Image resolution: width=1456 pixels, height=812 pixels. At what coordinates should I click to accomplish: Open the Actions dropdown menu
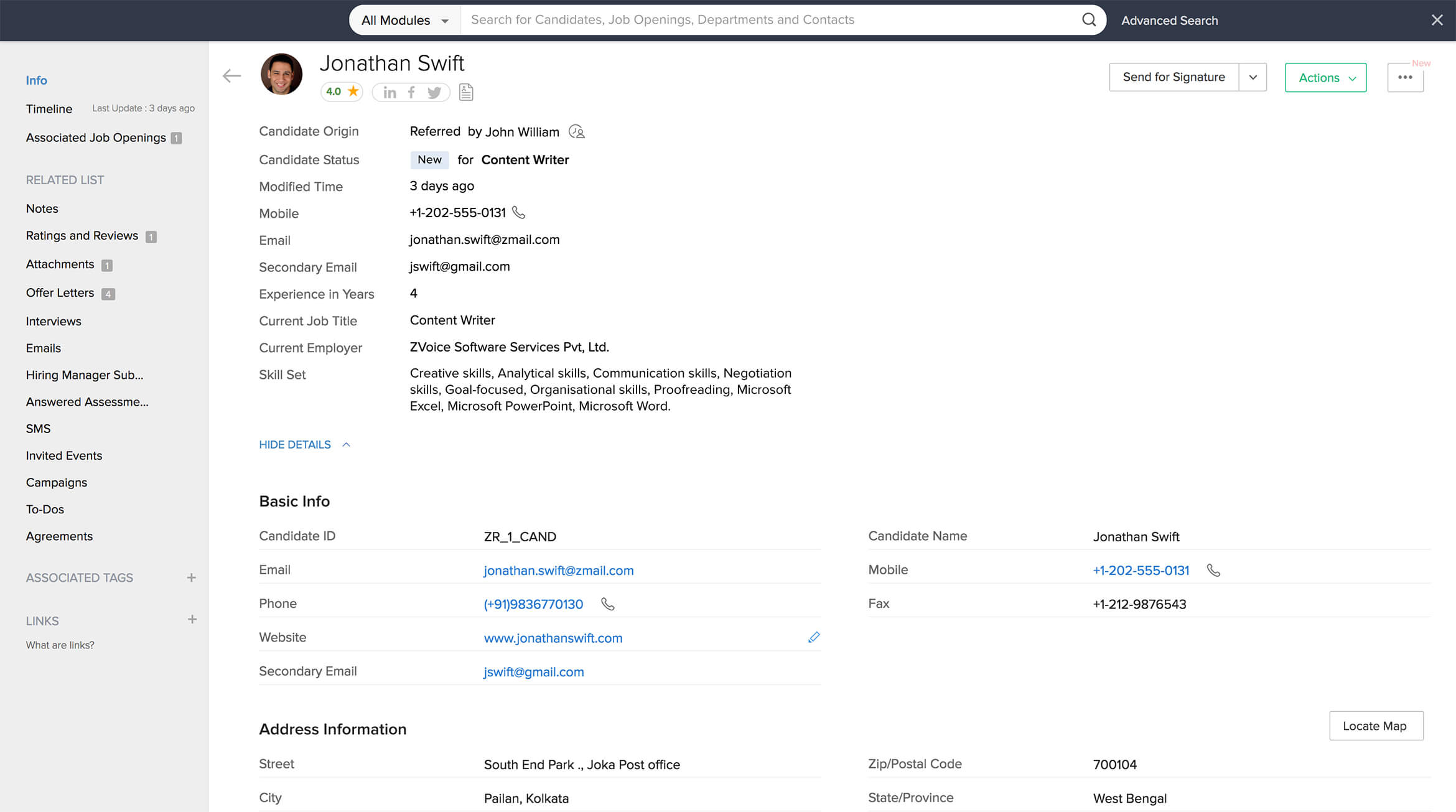point(1325,78)
